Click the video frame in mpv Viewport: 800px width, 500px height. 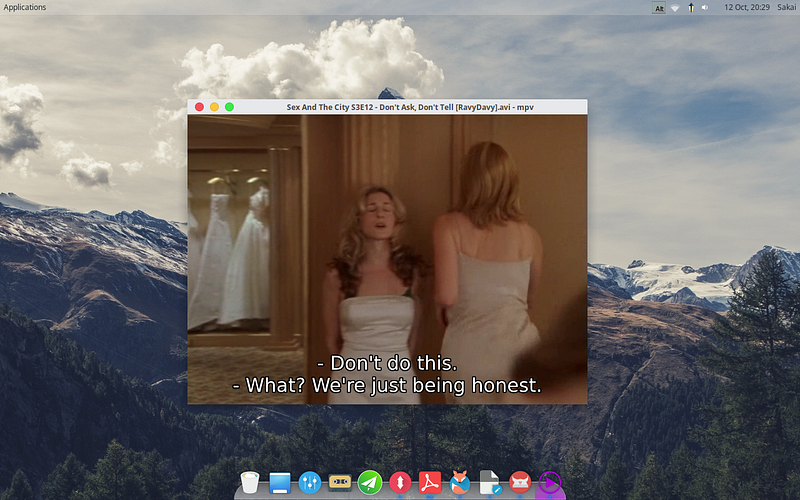pos(387,259)
